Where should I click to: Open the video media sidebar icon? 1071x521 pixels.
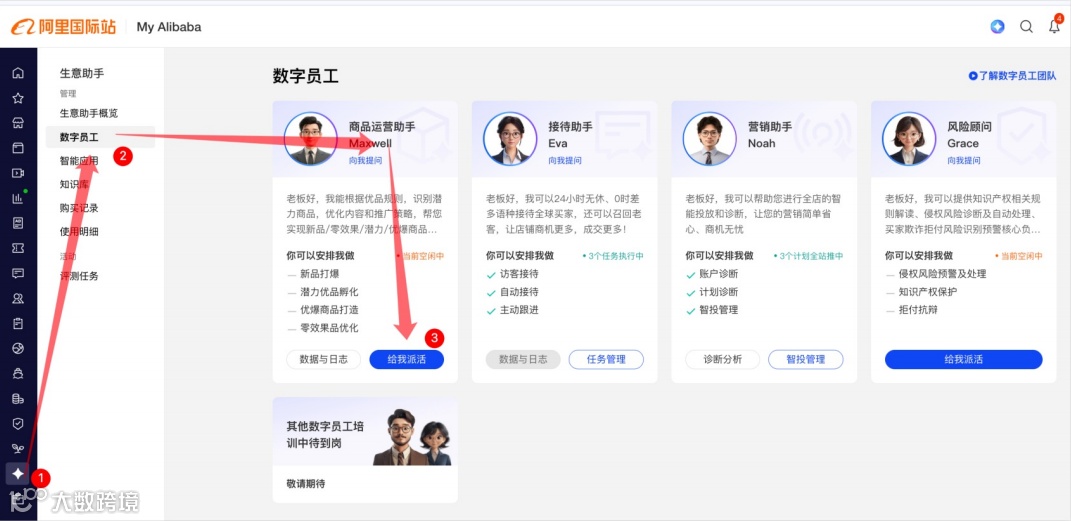click(x=18, y=173)
